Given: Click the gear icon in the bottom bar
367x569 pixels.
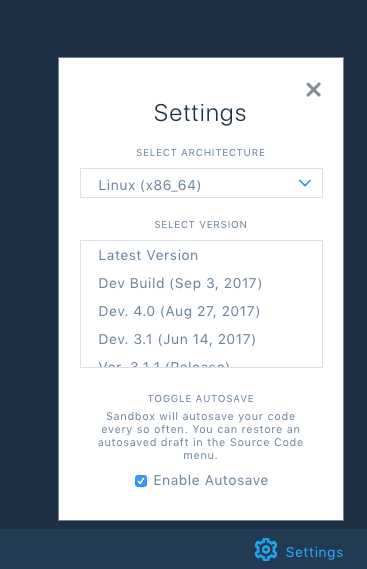Looking at the screenshot, I should pos(266,549).
